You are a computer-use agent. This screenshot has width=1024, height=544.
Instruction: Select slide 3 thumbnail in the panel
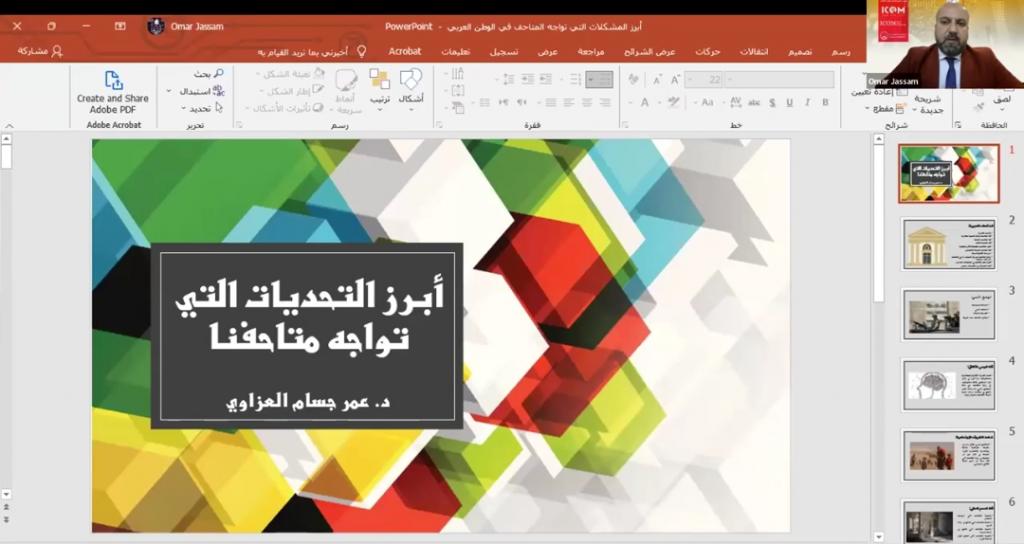(x=949, y=314)
